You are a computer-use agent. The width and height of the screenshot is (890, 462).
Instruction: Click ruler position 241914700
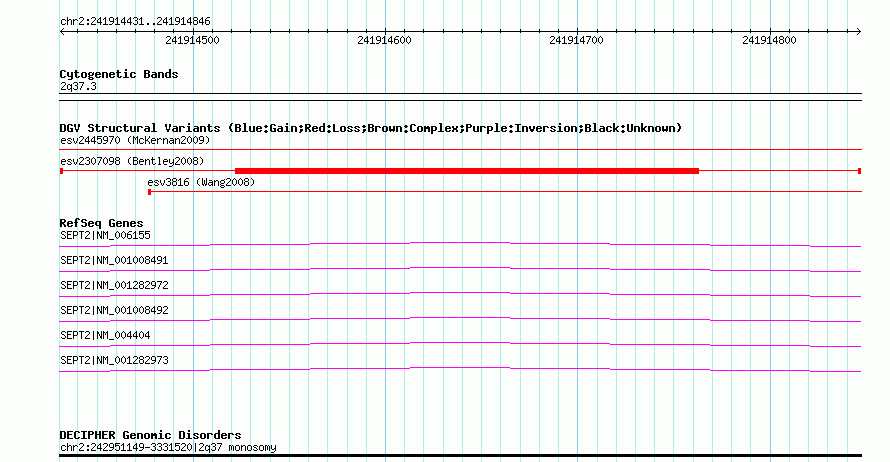577,40
